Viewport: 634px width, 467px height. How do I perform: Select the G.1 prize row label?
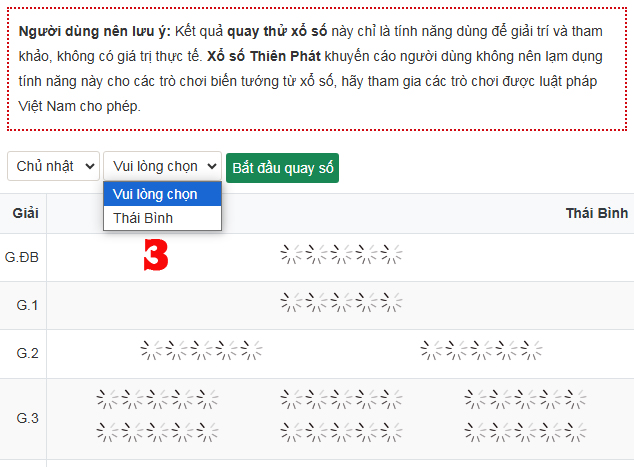[x=27, y=302]
